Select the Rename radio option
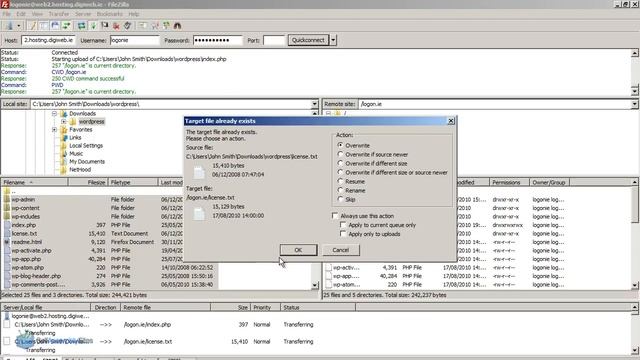 tap(340, 190)
